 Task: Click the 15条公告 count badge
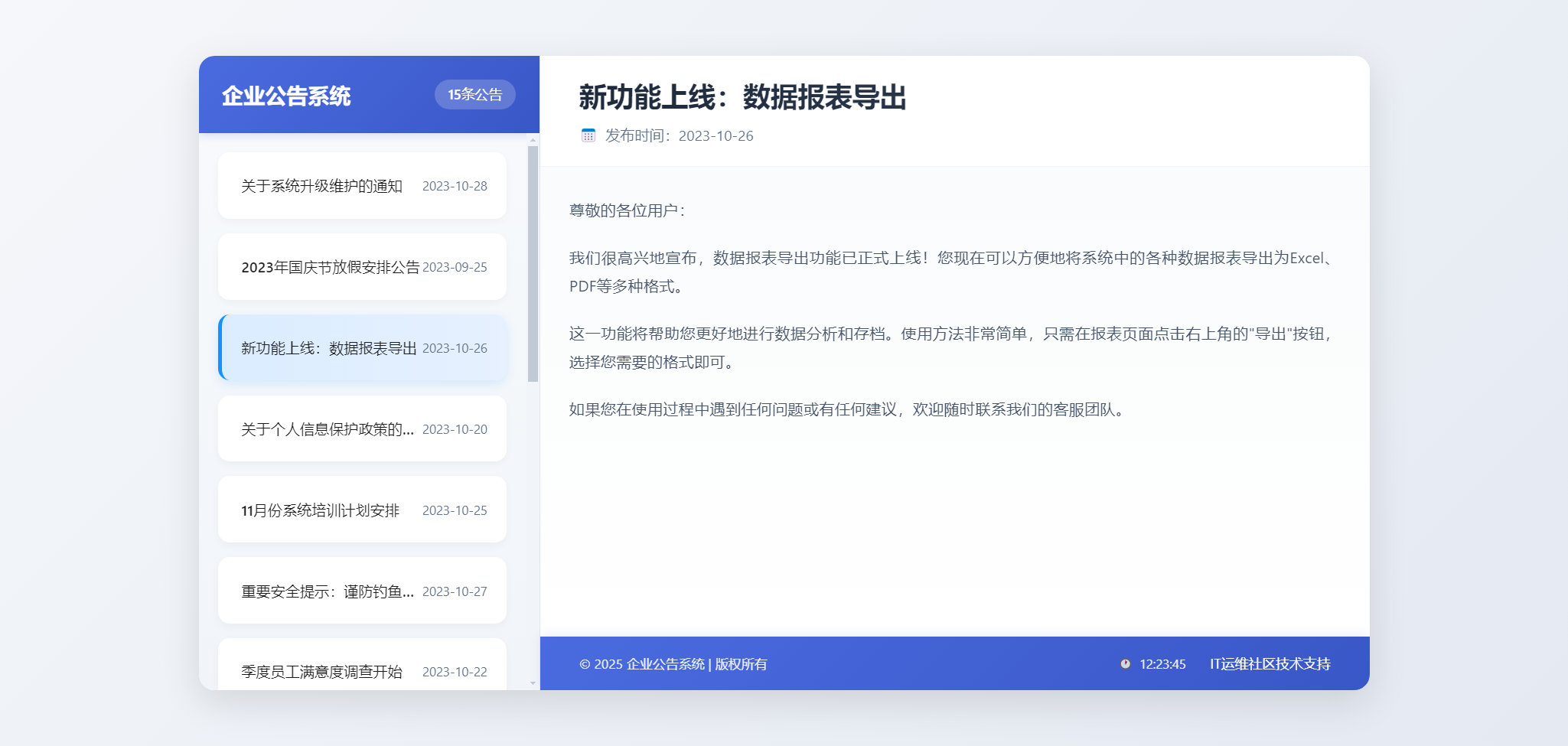point(474,95)
